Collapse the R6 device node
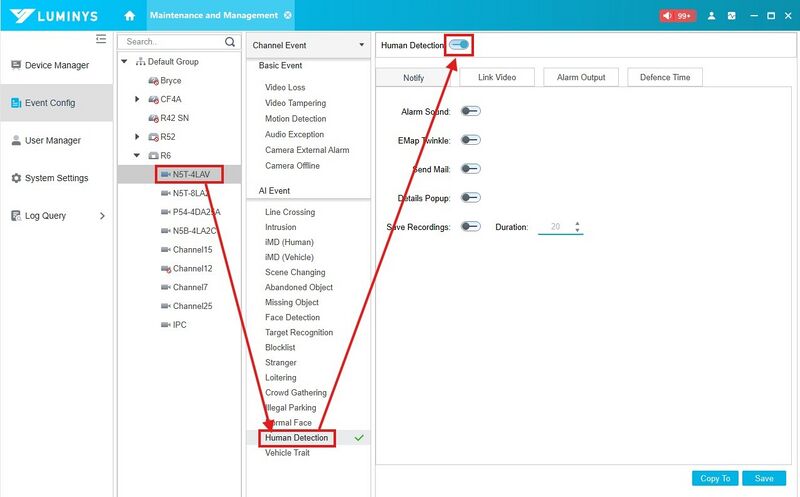The width and height of the screenshot is (800, 497). 137,155
